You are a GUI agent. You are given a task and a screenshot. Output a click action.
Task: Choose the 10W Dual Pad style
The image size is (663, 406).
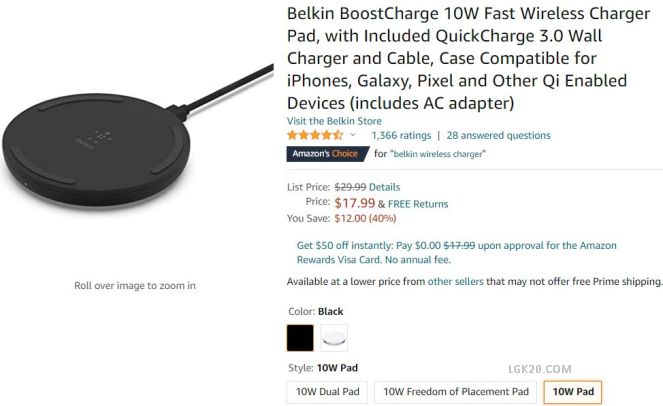[x=327, y=392]
